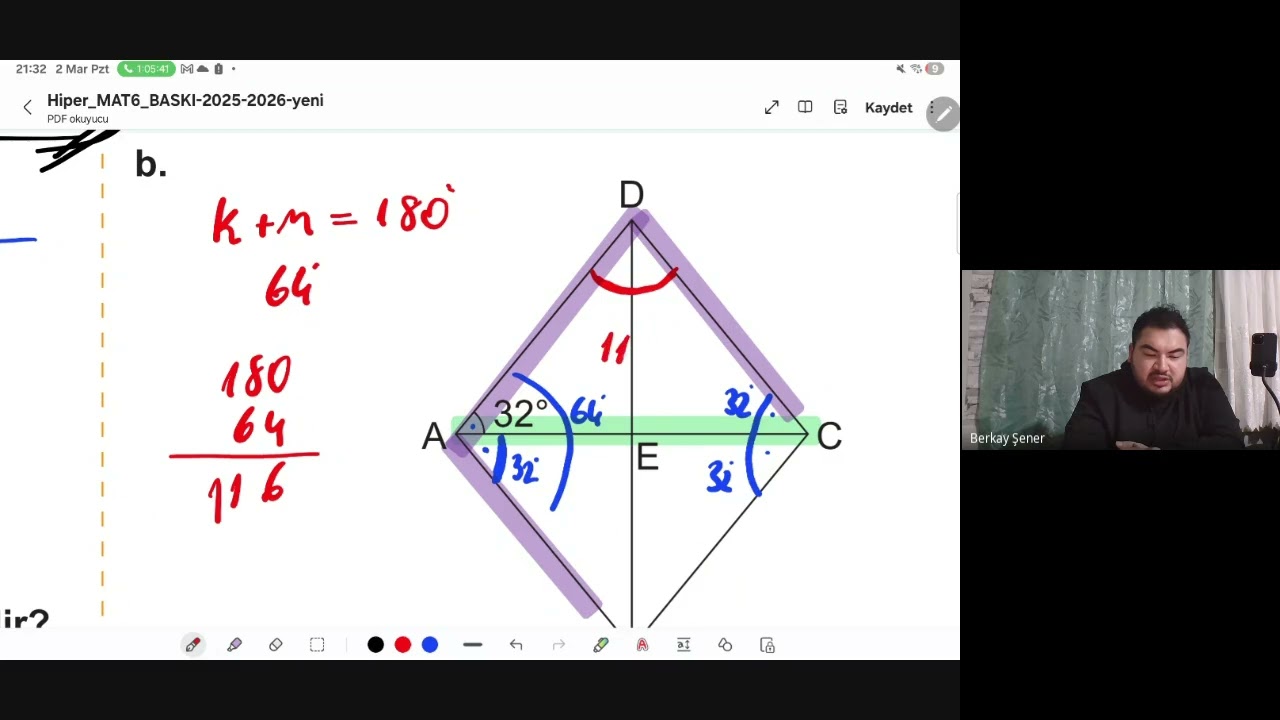Click the date '2 Mar Pzt'

(82, 69)
